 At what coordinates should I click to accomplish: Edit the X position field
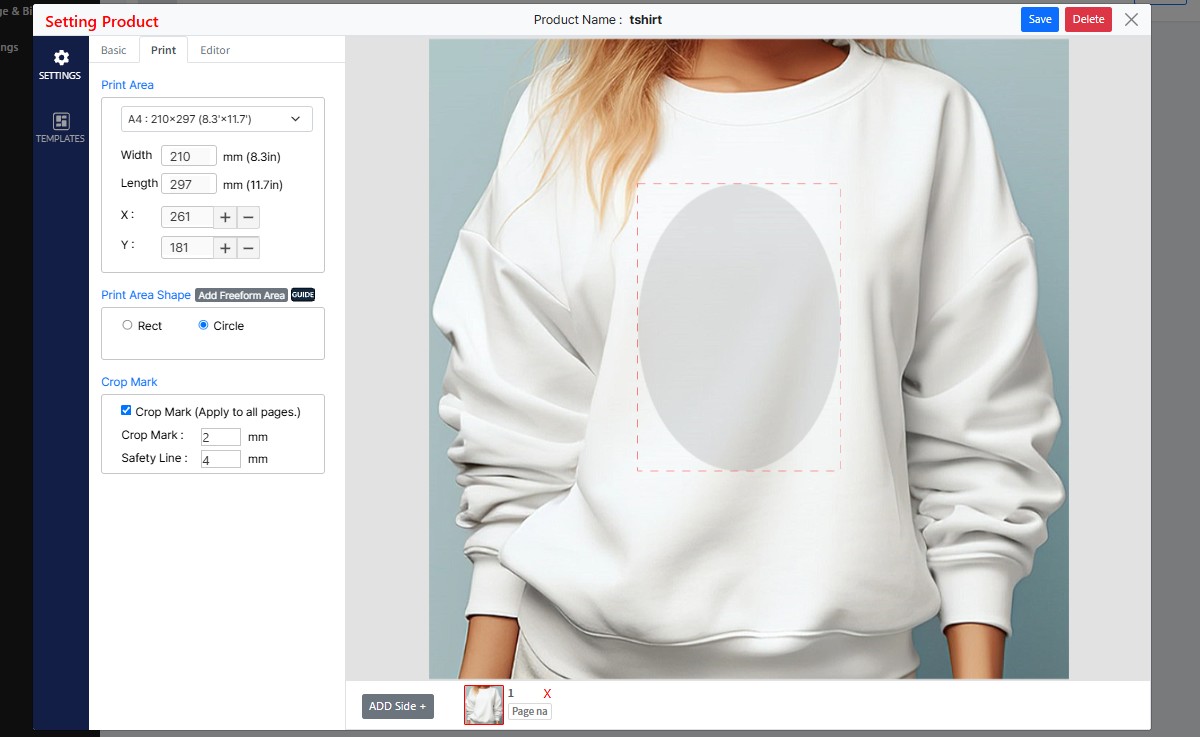coord(187,217)
